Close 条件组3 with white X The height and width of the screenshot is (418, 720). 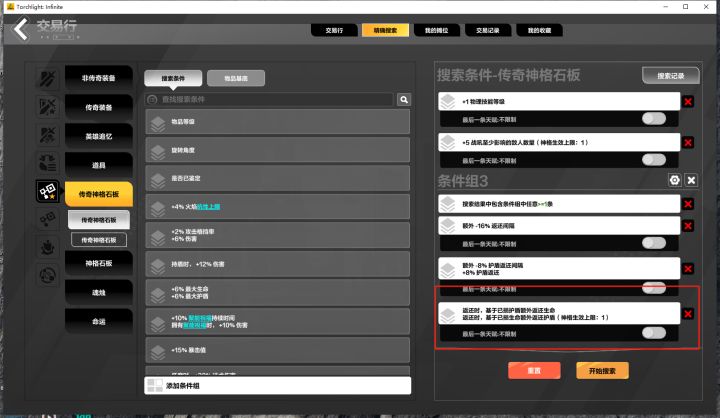click(691, 180)
